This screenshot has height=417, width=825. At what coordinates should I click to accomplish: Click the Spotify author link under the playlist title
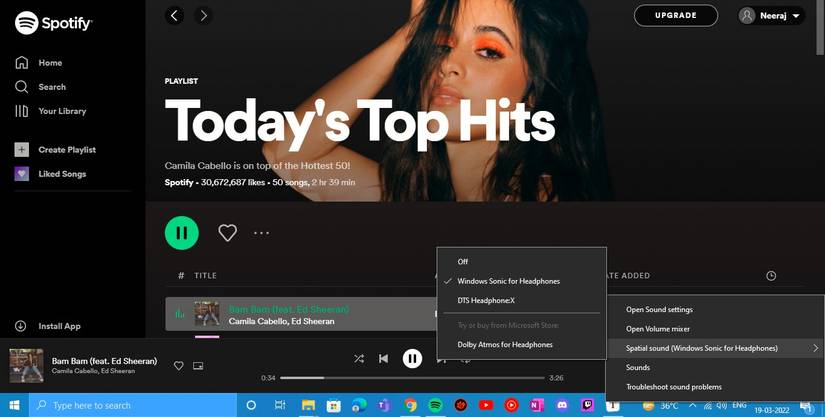[179, 182]
